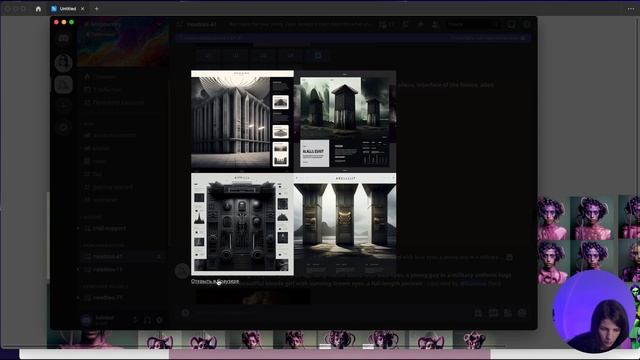Select the Untitled tab in the top bar
Screen dimensions: 640x360
point(67,9)
